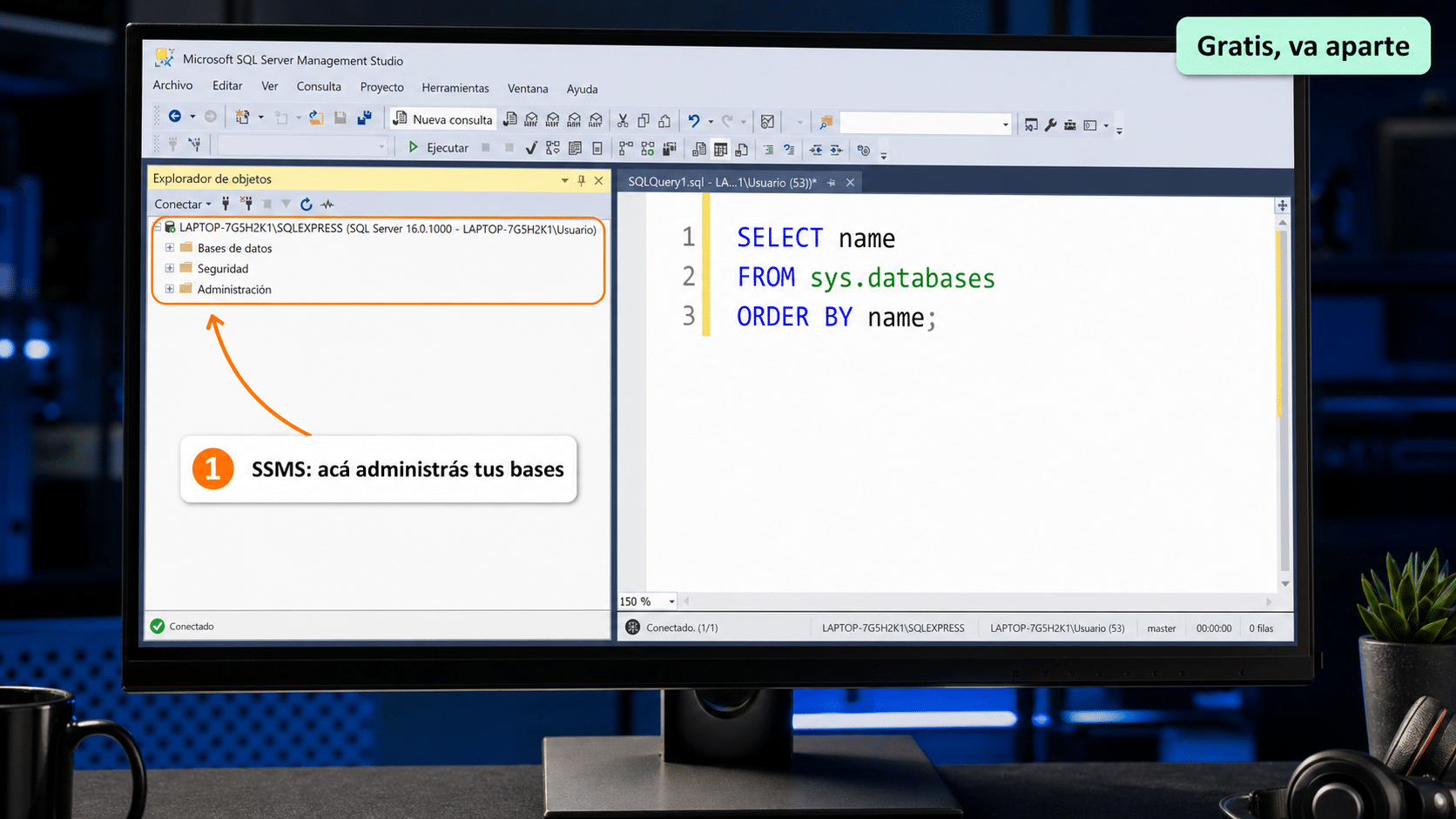Image resolution: width=1456 pixels, height=819 pixels.
Task: Toggle auto-hide pin on Explorador de objetos
Action: [582, 180]
